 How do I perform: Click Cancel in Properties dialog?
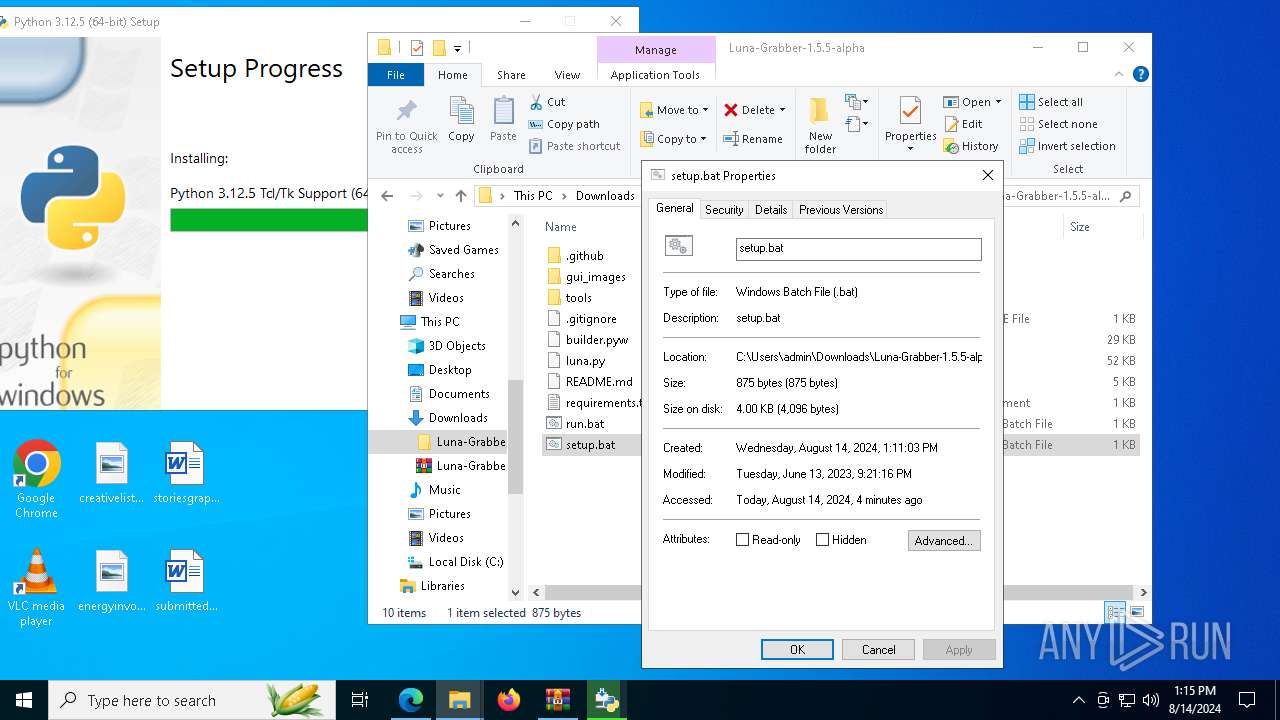click(879, 650)
